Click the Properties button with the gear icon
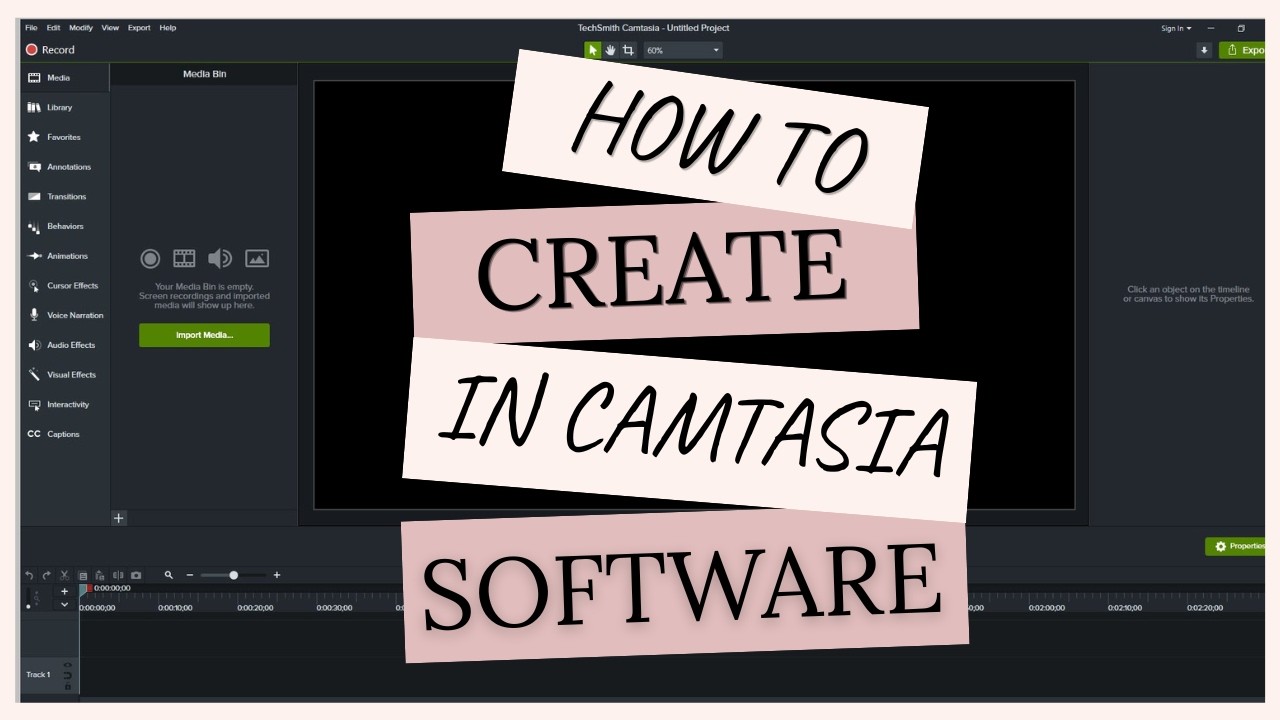 [1236, 546]
